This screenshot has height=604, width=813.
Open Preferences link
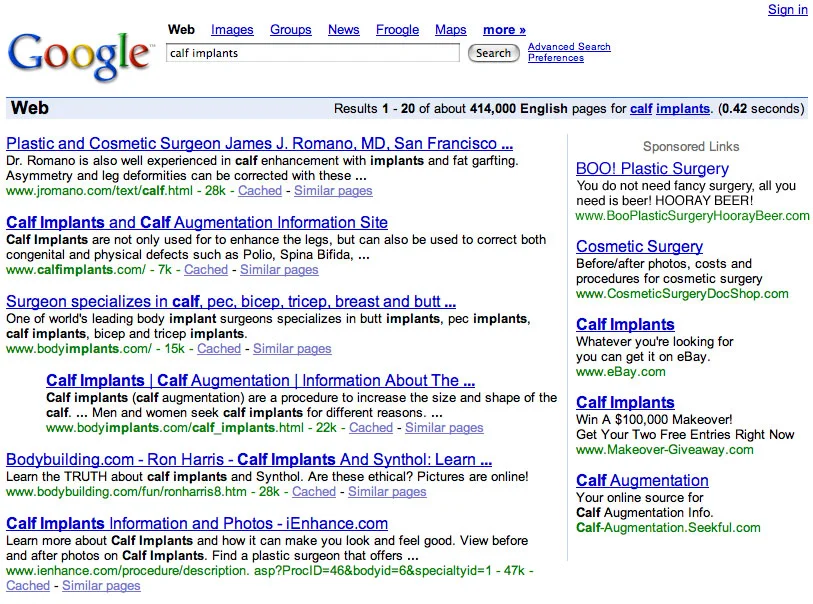click(556, 58)
